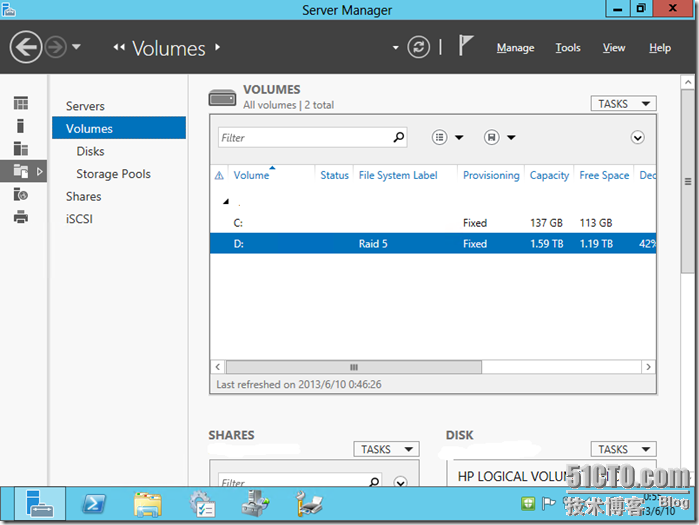The image size is (699, 525).
Task: Click the horizontal scrollbar right arrow
Action: (648, 367)
